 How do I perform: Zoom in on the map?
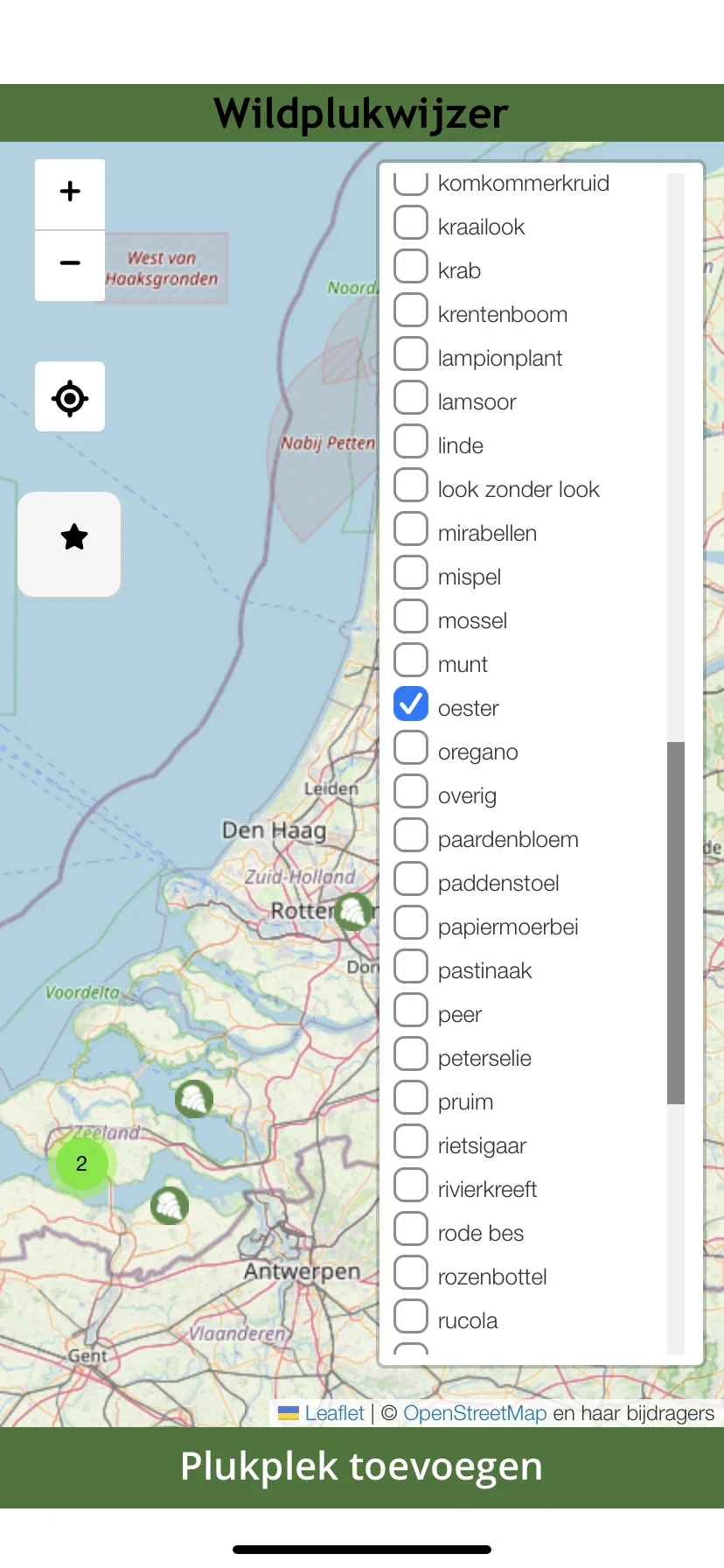70,194
